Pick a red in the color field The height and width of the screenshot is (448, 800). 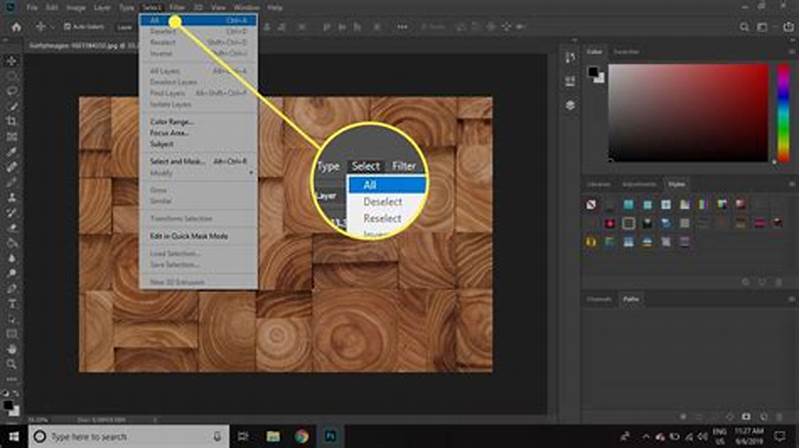(689, 113)
